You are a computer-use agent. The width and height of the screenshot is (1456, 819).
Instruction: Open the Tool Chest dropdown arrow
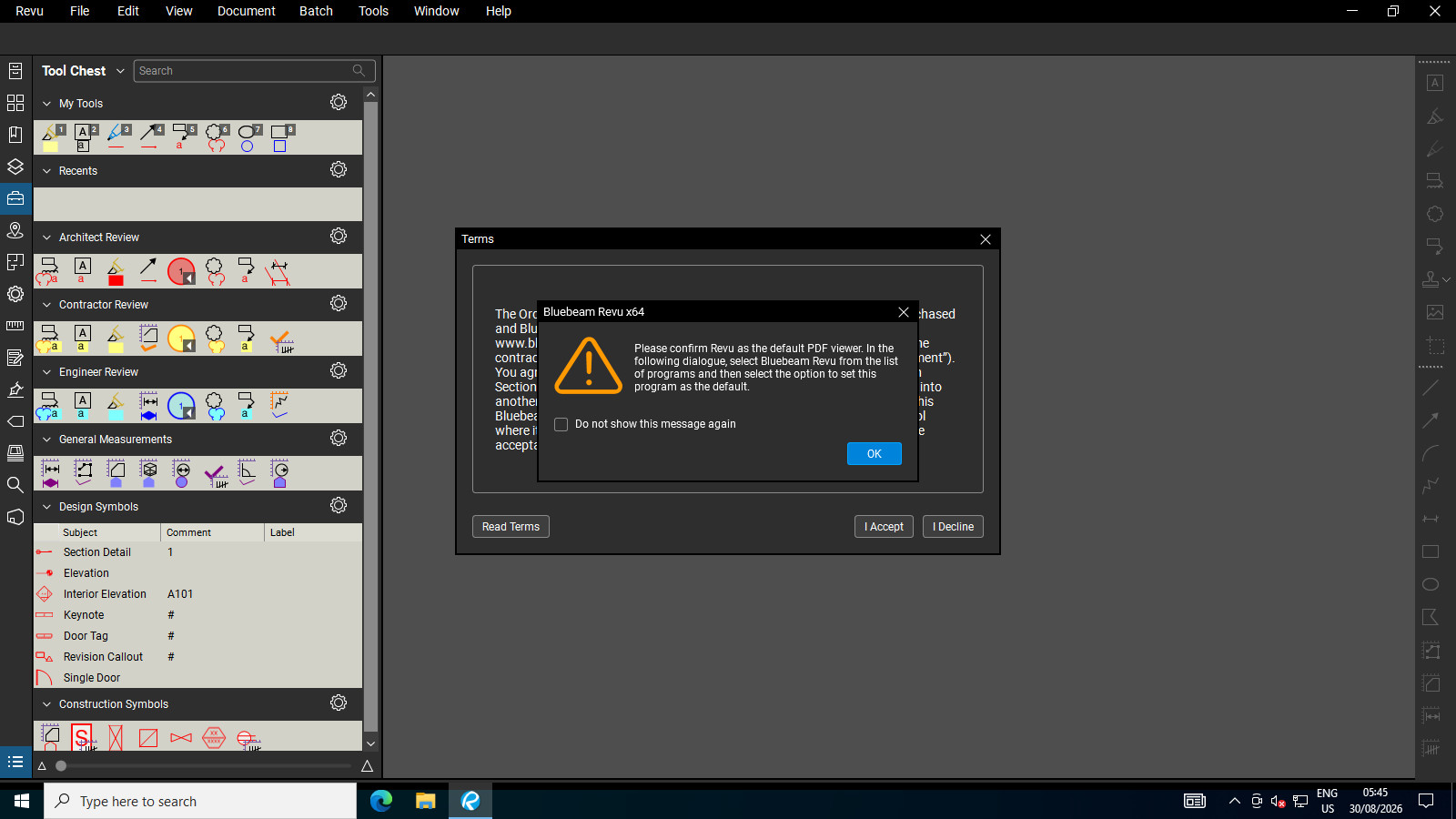point(120,71)
